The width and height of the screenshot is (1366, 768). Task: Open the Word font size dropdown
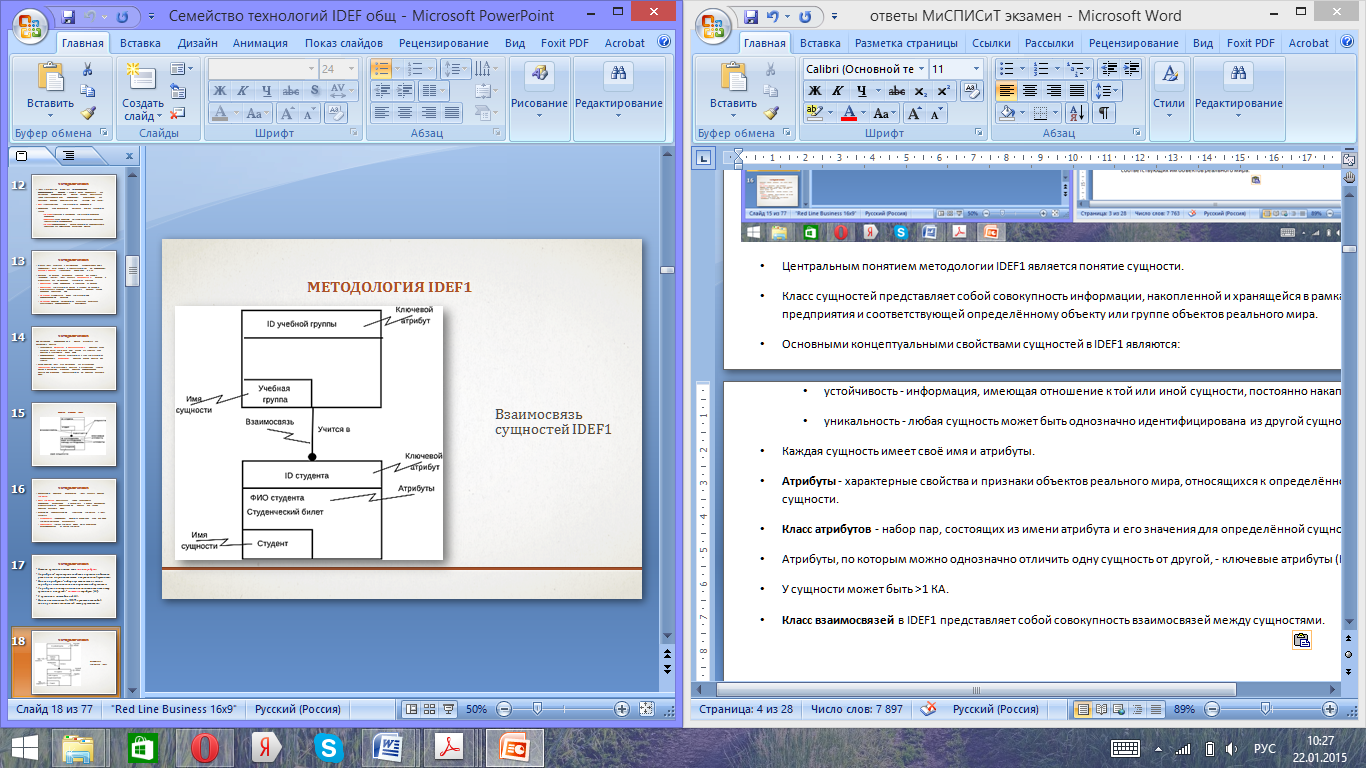[976, 69]
